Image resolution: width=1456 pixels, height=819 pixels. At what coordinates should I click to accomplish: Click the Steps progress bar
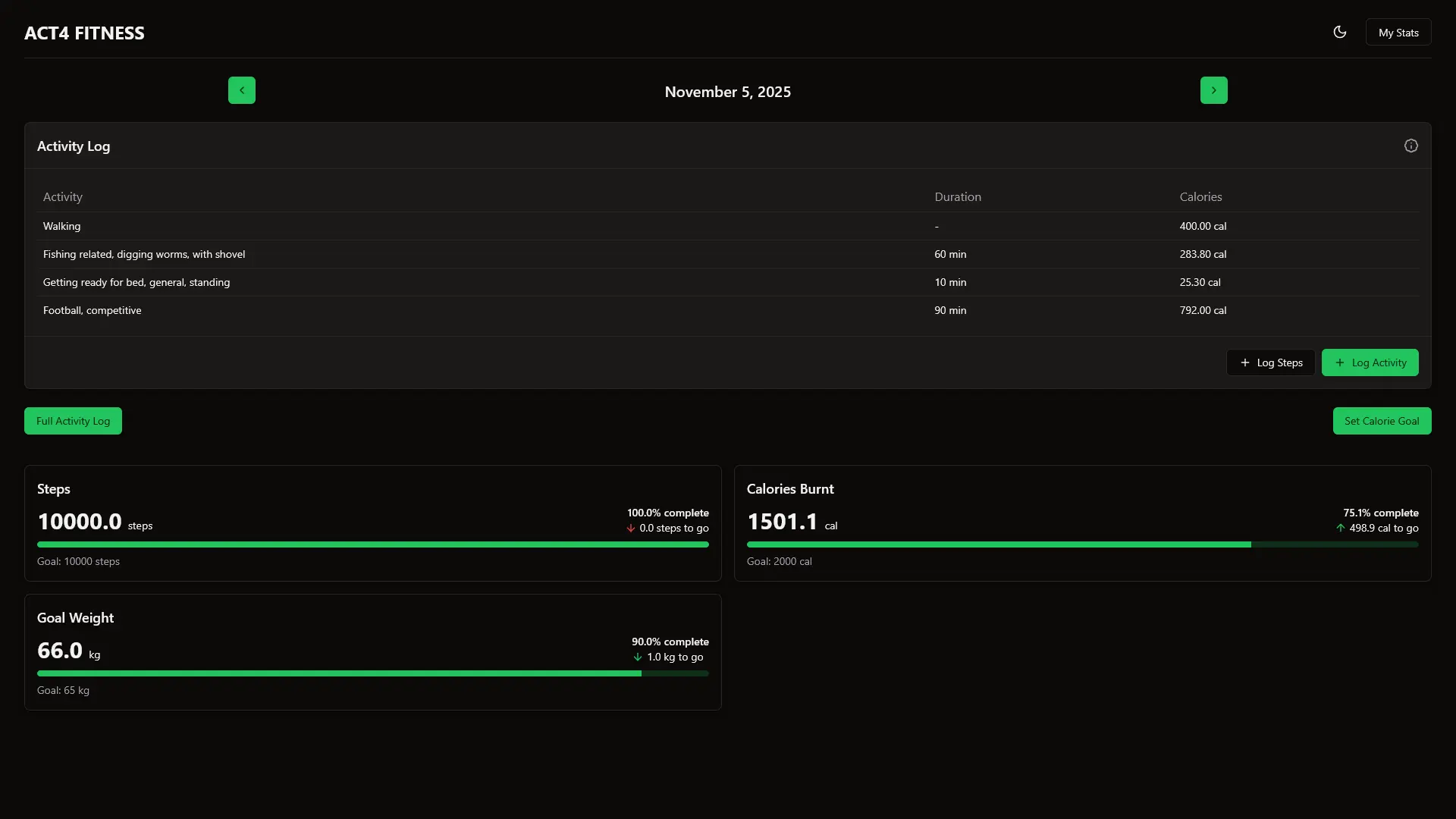click(x=372, y=544)
